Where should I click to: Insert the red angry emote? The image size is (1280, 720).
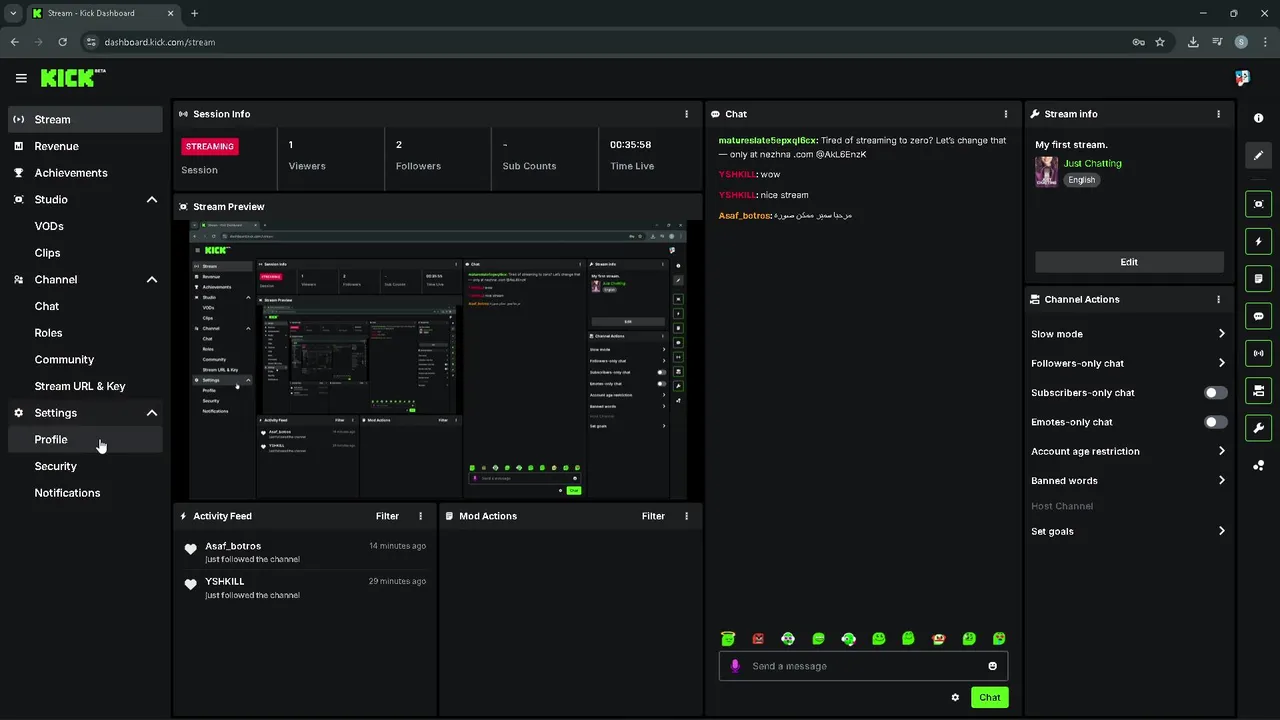pos(758,638)
